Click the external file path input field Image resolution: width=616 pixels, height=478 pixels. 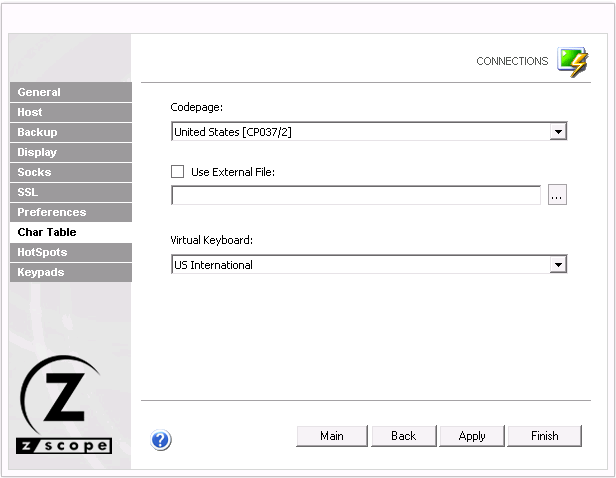pyautogui.click(x=356, y=195)
